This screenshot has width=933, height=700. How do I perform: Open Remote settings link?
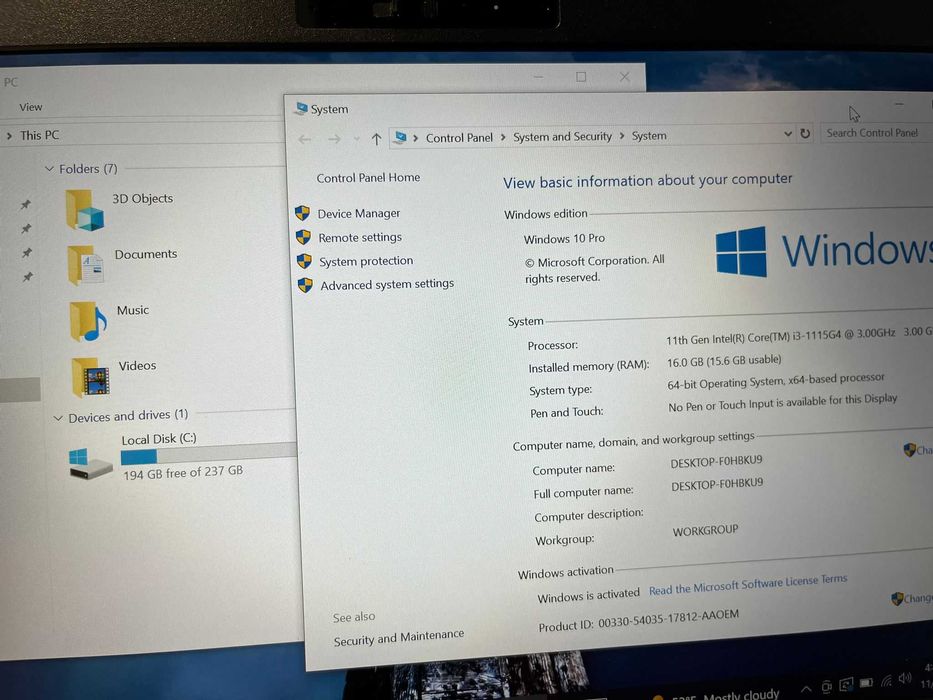click(360, 238)
